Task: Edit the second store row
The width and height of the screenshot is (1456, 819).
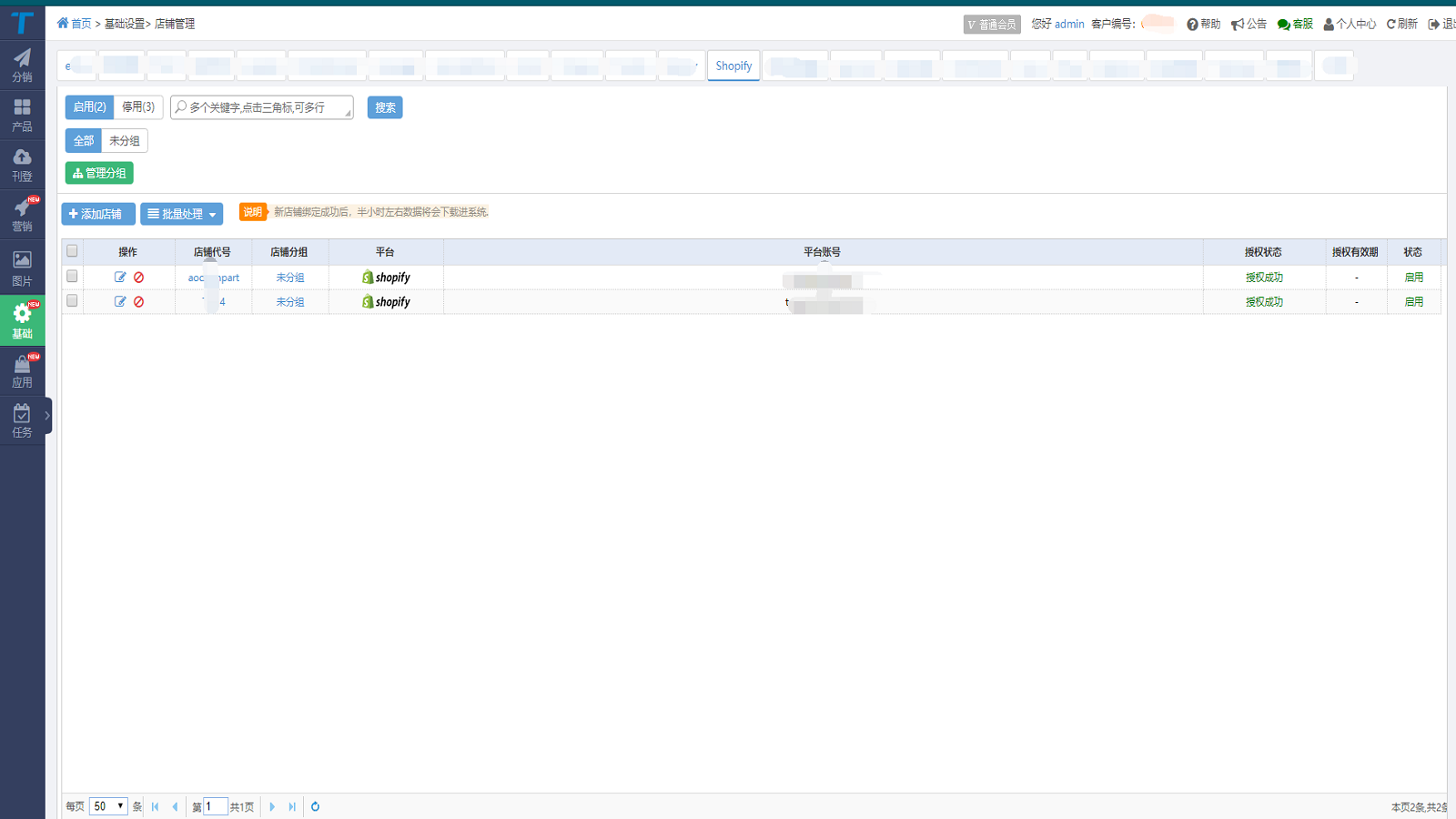Action: coord(120,301)
